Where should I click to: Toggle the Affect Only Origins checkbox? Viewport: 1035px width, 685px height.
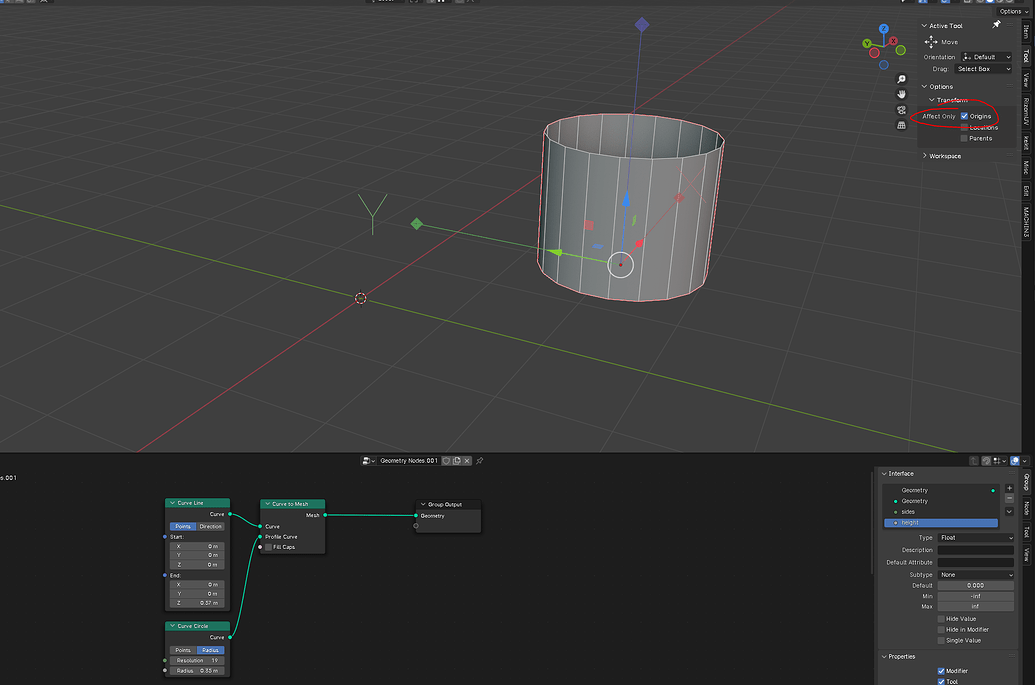(x=964, y=116)
